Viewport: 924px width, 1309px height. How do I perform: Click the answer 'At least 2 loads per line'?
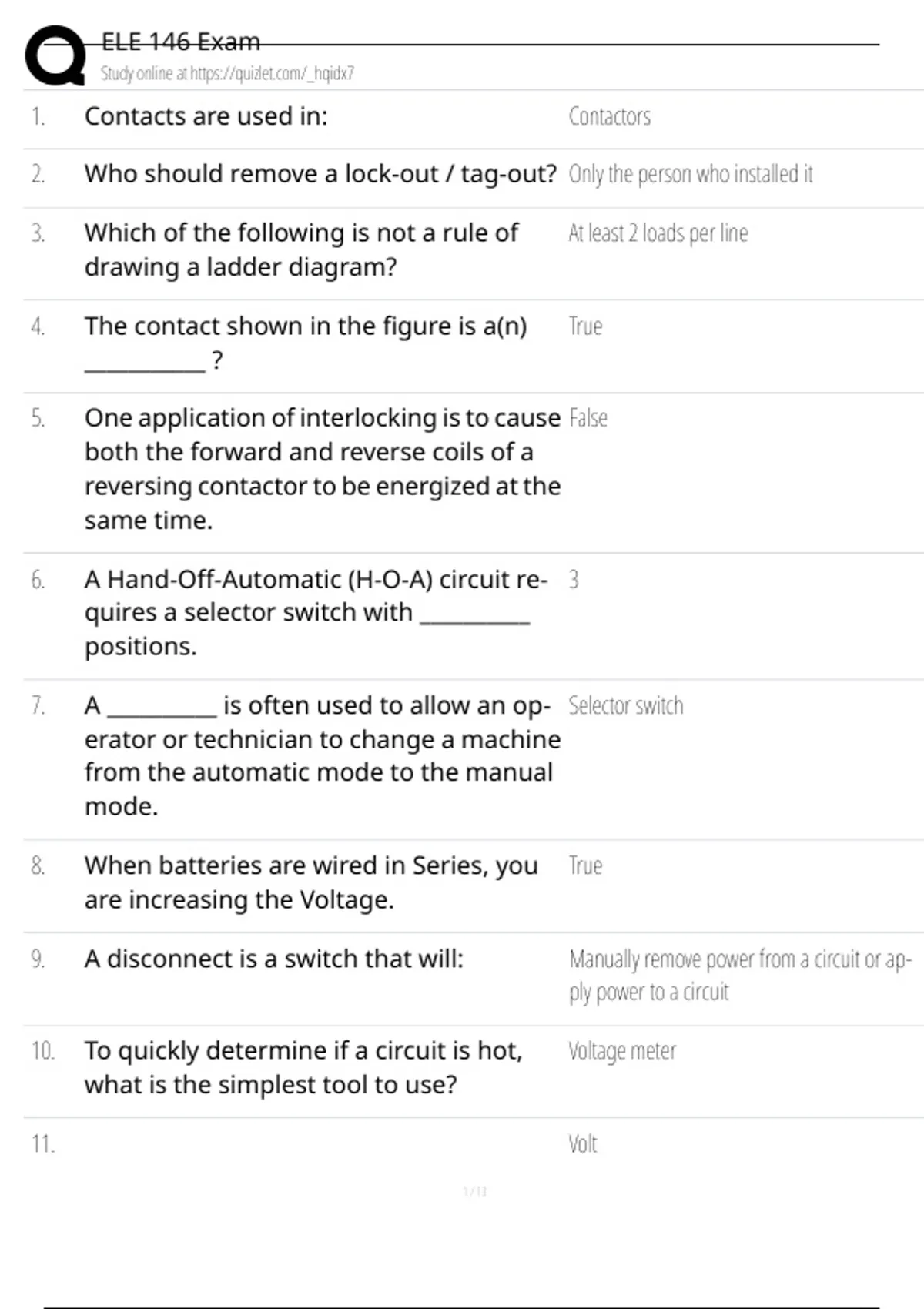(x=658, y=233)
